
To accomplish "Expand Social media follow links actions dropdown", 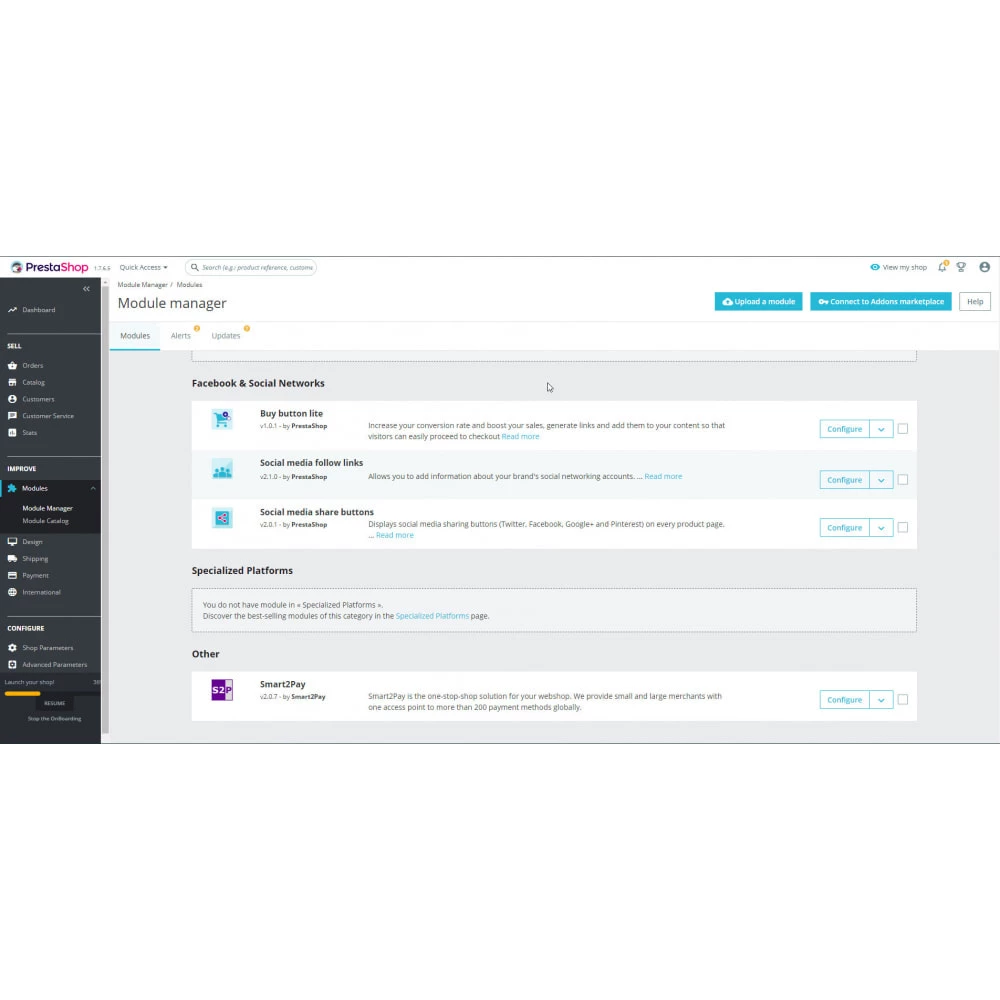I will pyautogui.click(x=881, y=480).
